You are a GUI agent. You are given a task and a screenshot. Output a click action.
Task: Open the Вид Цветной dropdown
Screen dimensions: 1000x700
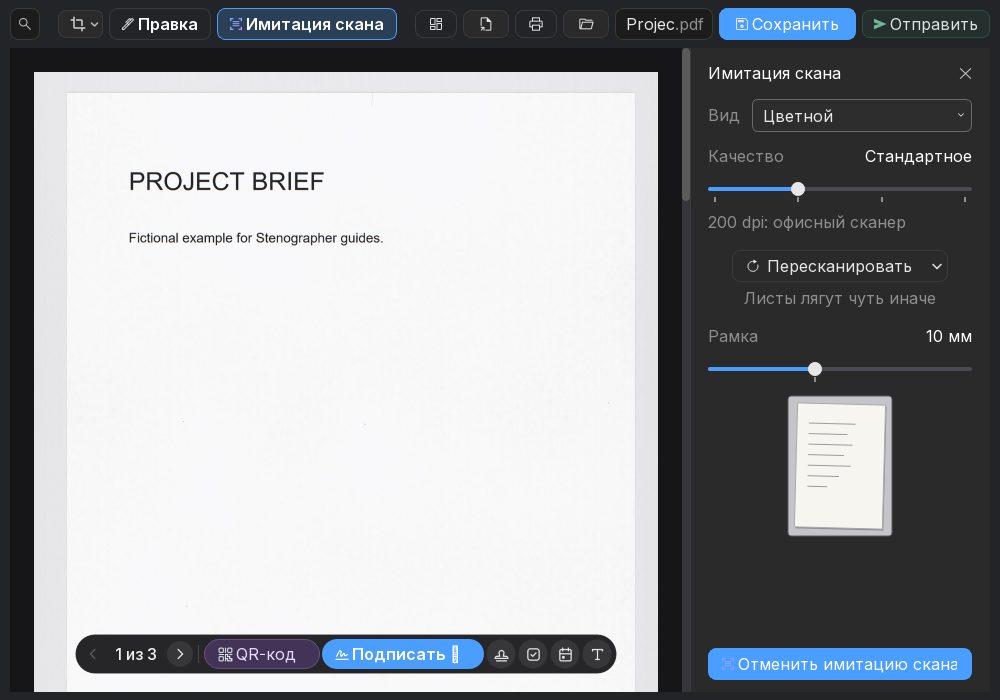point(862,116)
